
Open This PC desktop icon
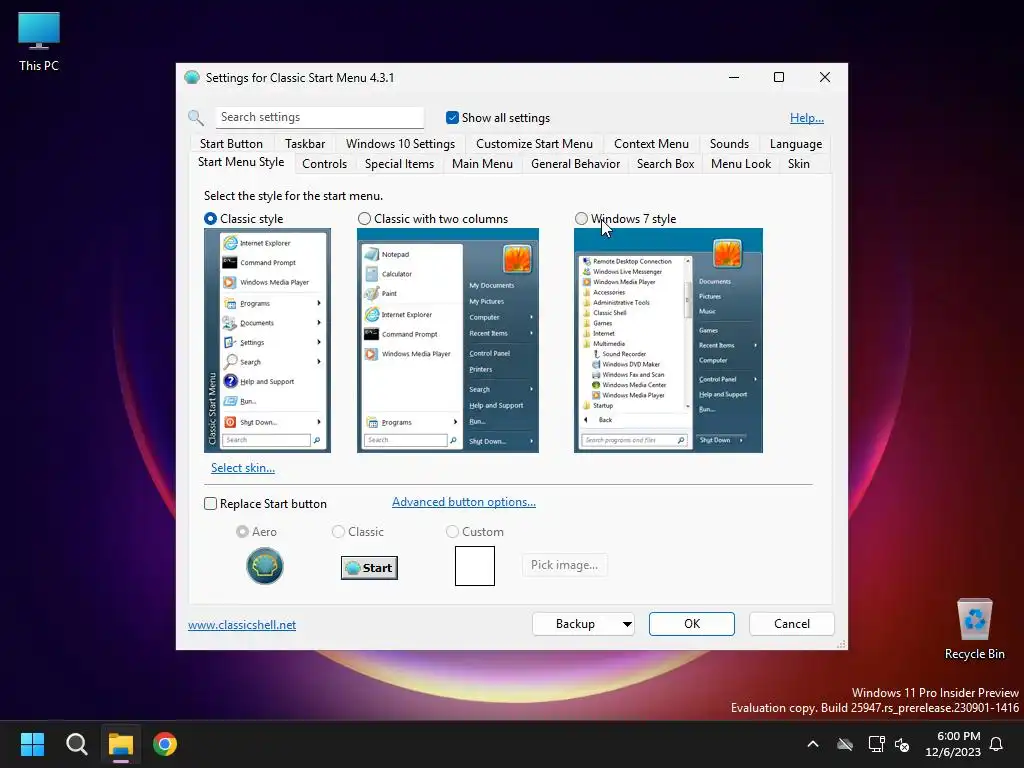pyautogui.click(x=39, y=41)
